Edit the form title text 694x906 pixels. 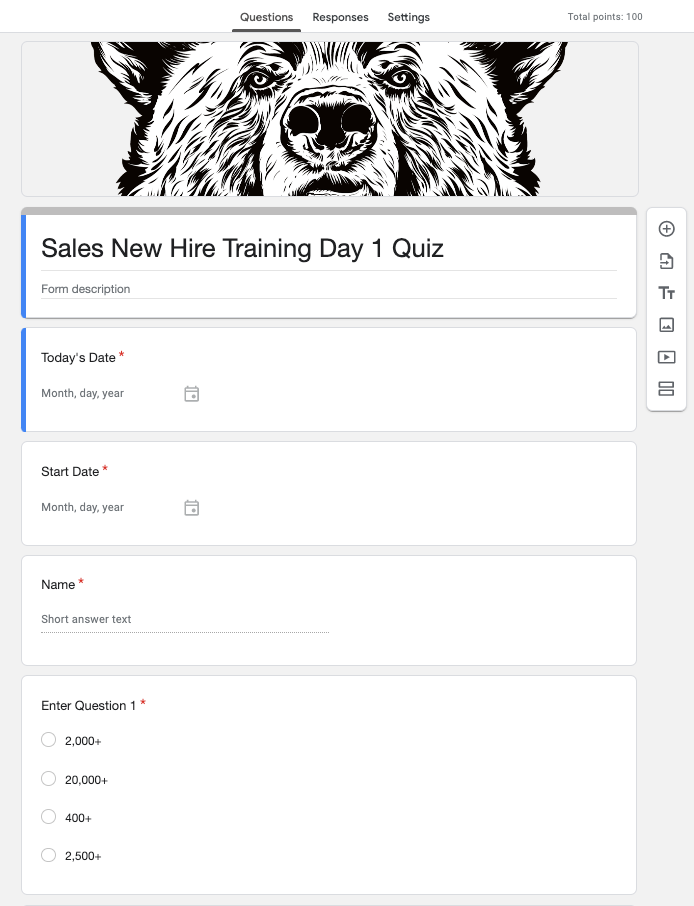coord(242,249)
